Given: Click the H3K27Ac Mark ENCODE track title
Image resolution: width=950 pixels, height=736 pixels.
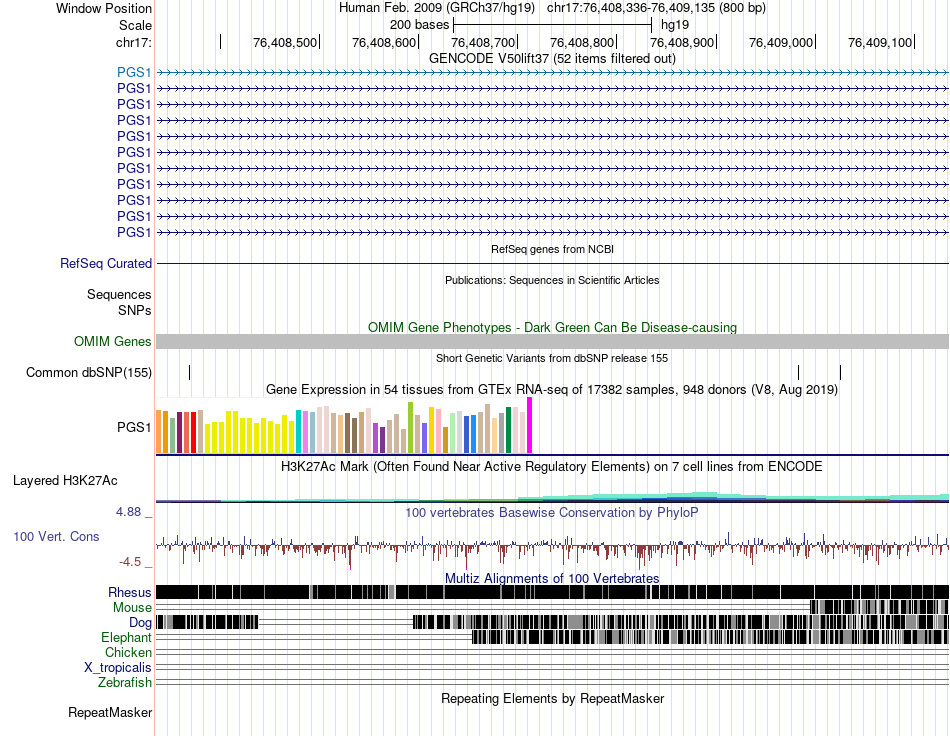Looking at the screenshot, I should pos(552,467).
